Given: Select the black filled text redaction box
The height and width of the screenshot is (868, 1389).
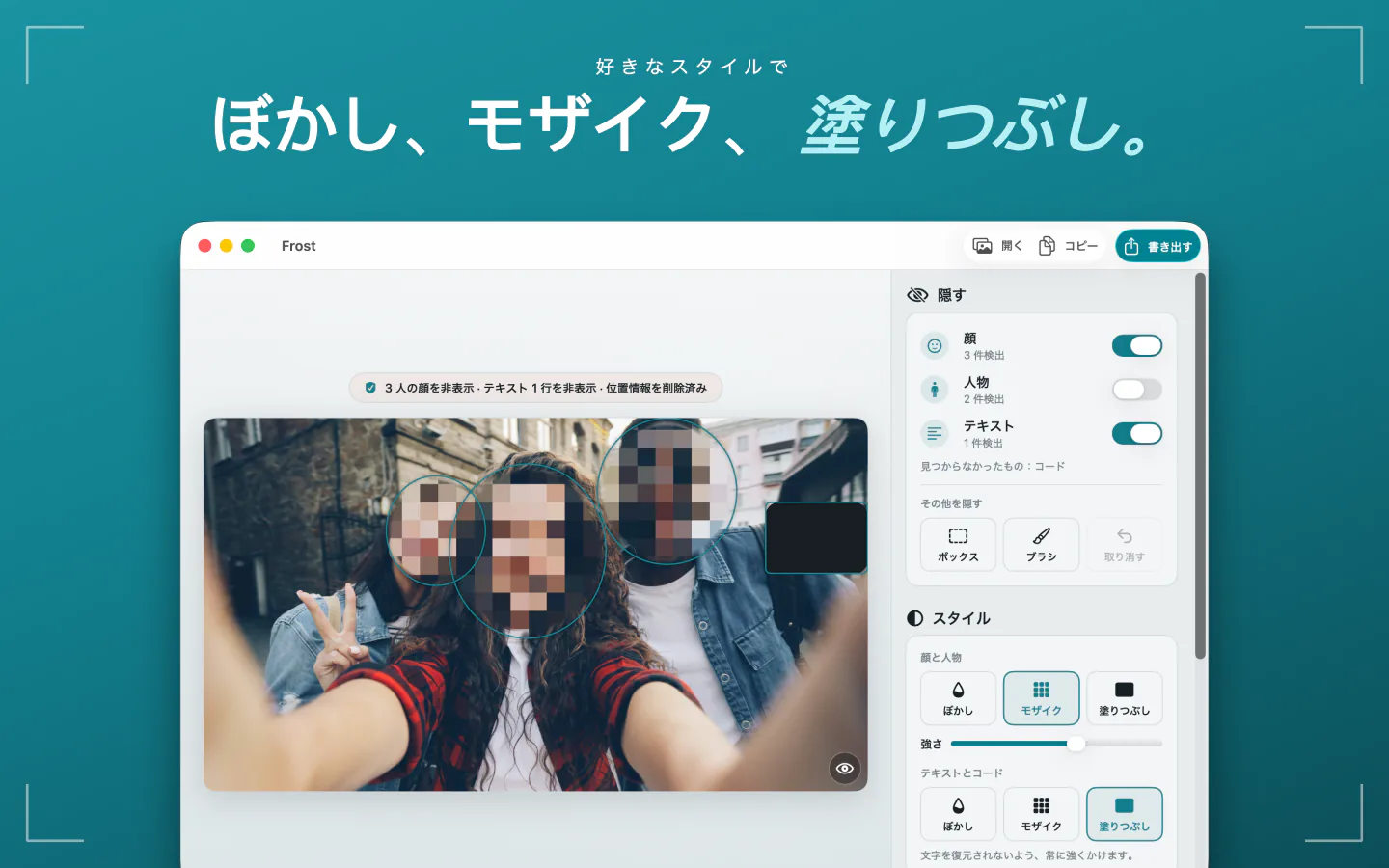Looking at the screenshot, I should (816, 537).
